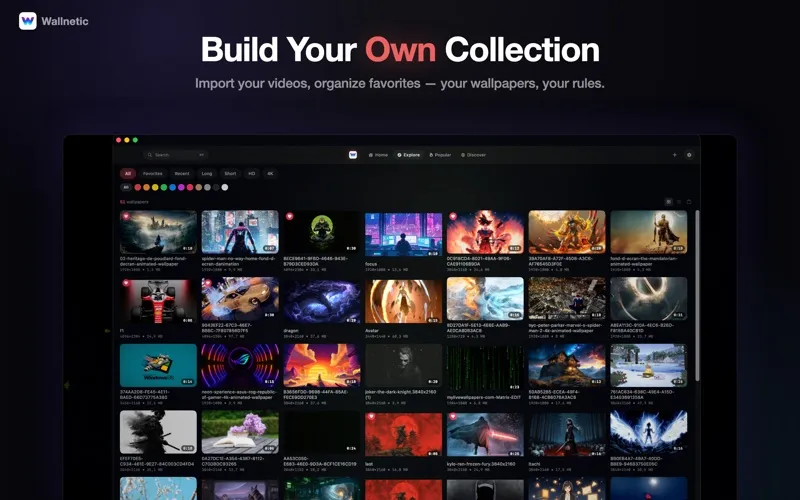Open the black hole wallpaper thumbnail
Screen dimensions: 800x500
648,299
